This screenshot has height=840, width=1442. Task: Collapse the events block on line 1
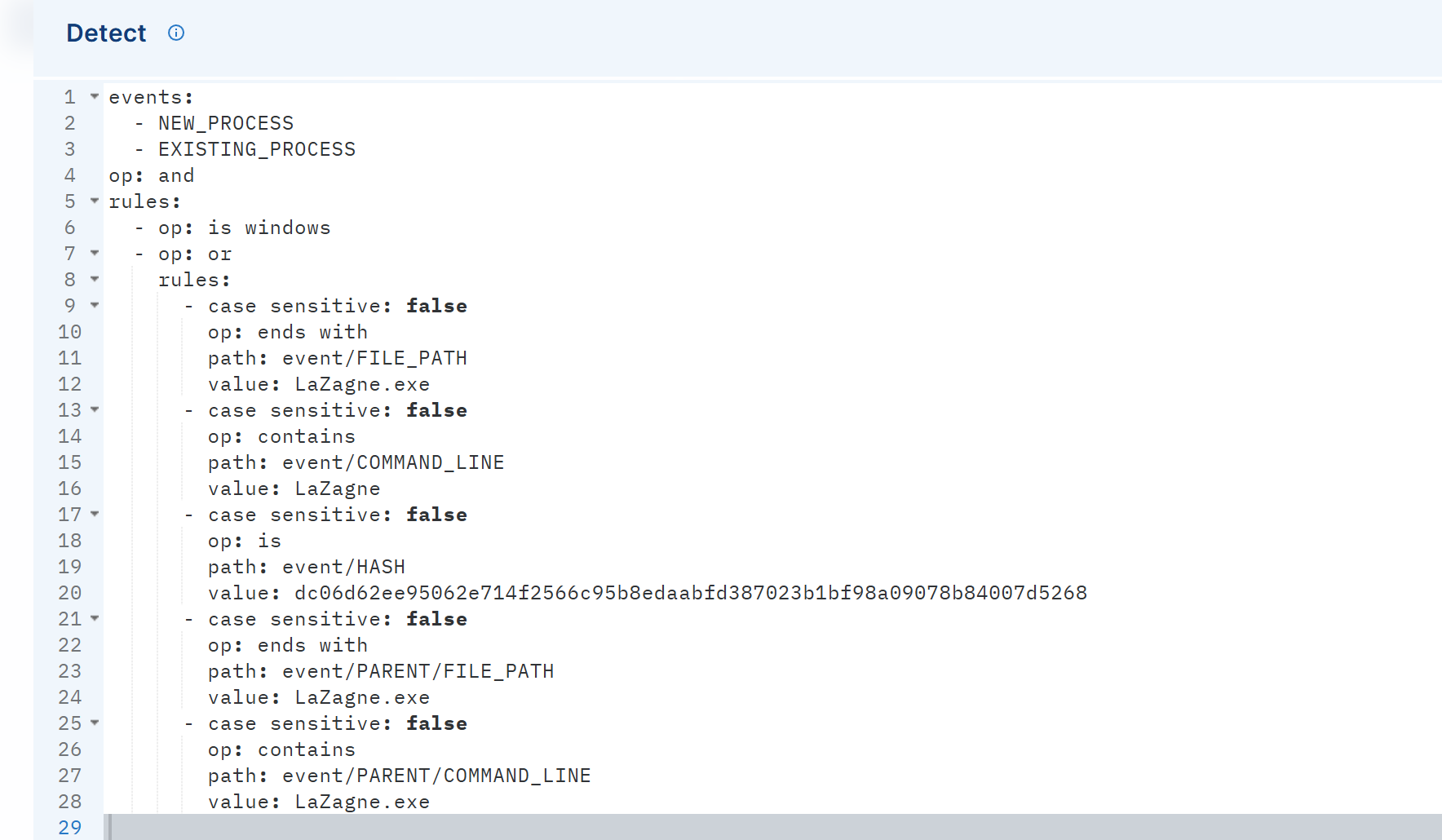tap(95, 96)
